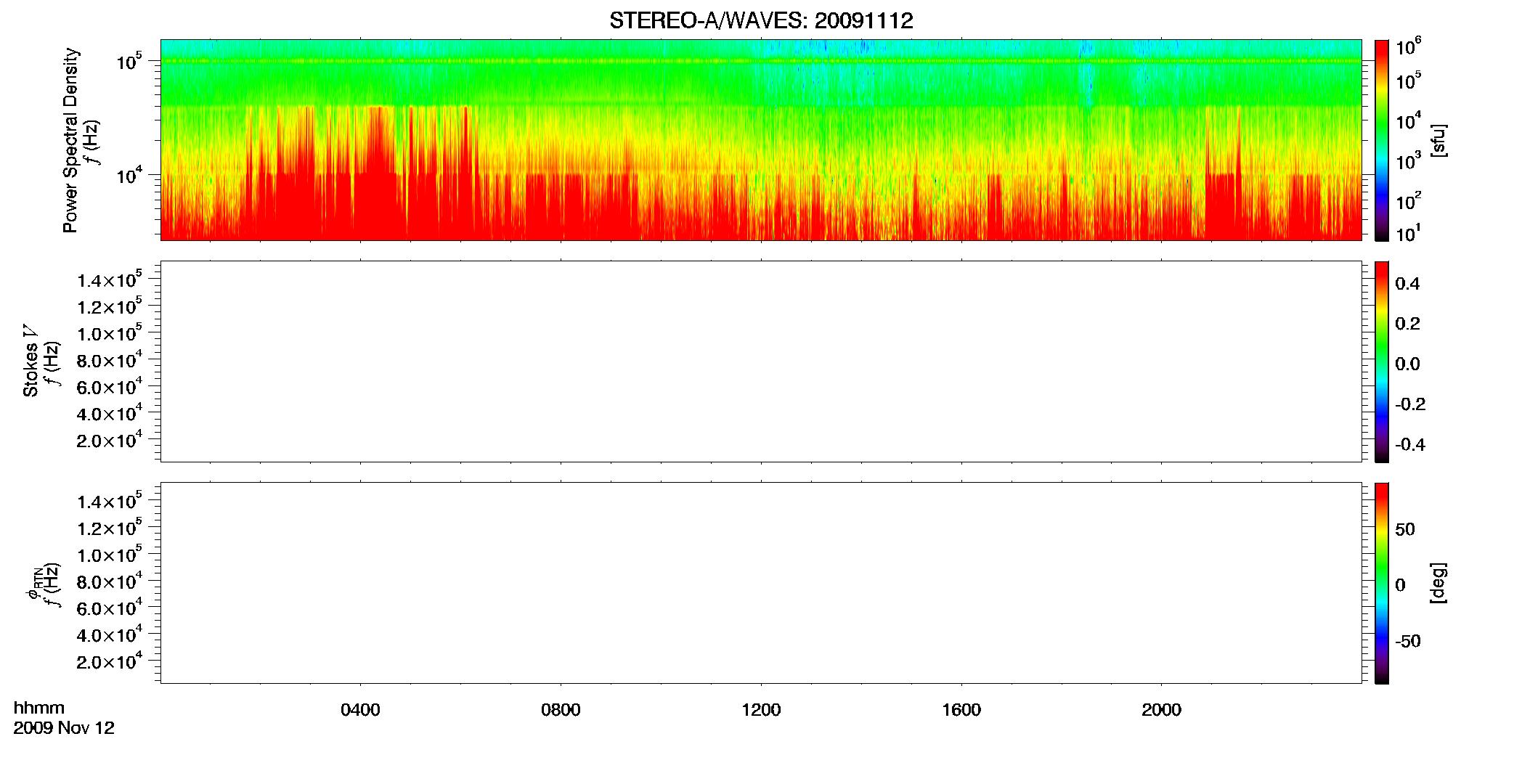Click the date label 2009 Nov 12
Image resolution: width=1522 pixels, height=784 pixels.
point(64,727)
